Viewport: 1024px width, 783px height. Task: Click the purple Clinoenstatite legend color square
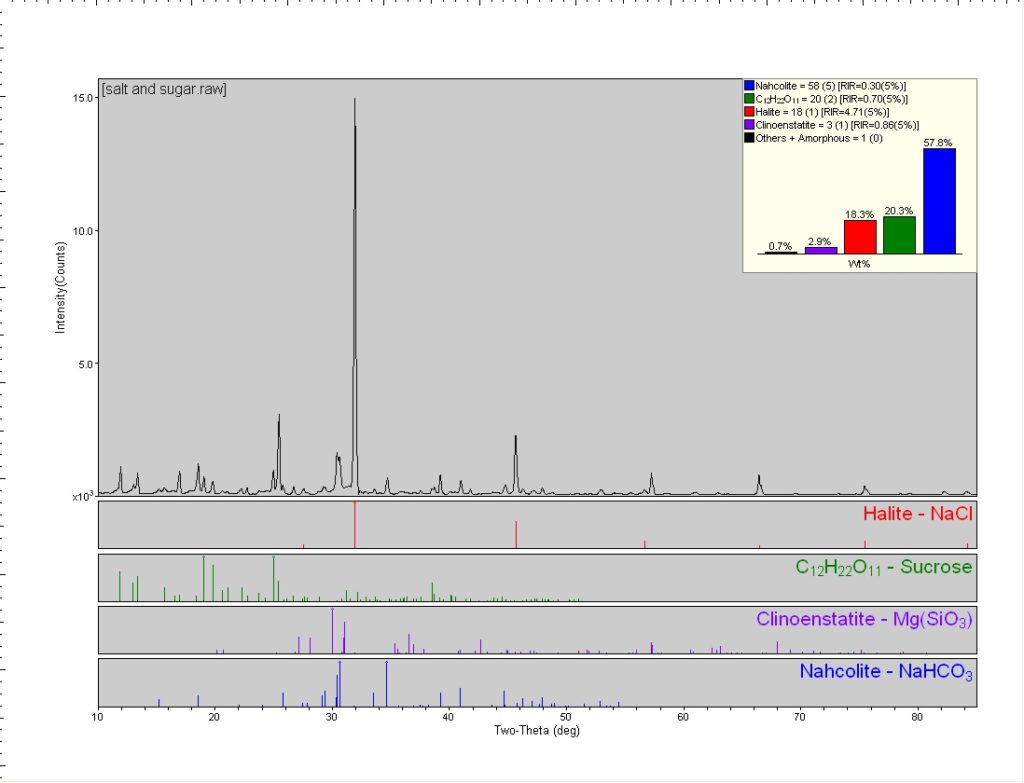click(x=747, y=125)
